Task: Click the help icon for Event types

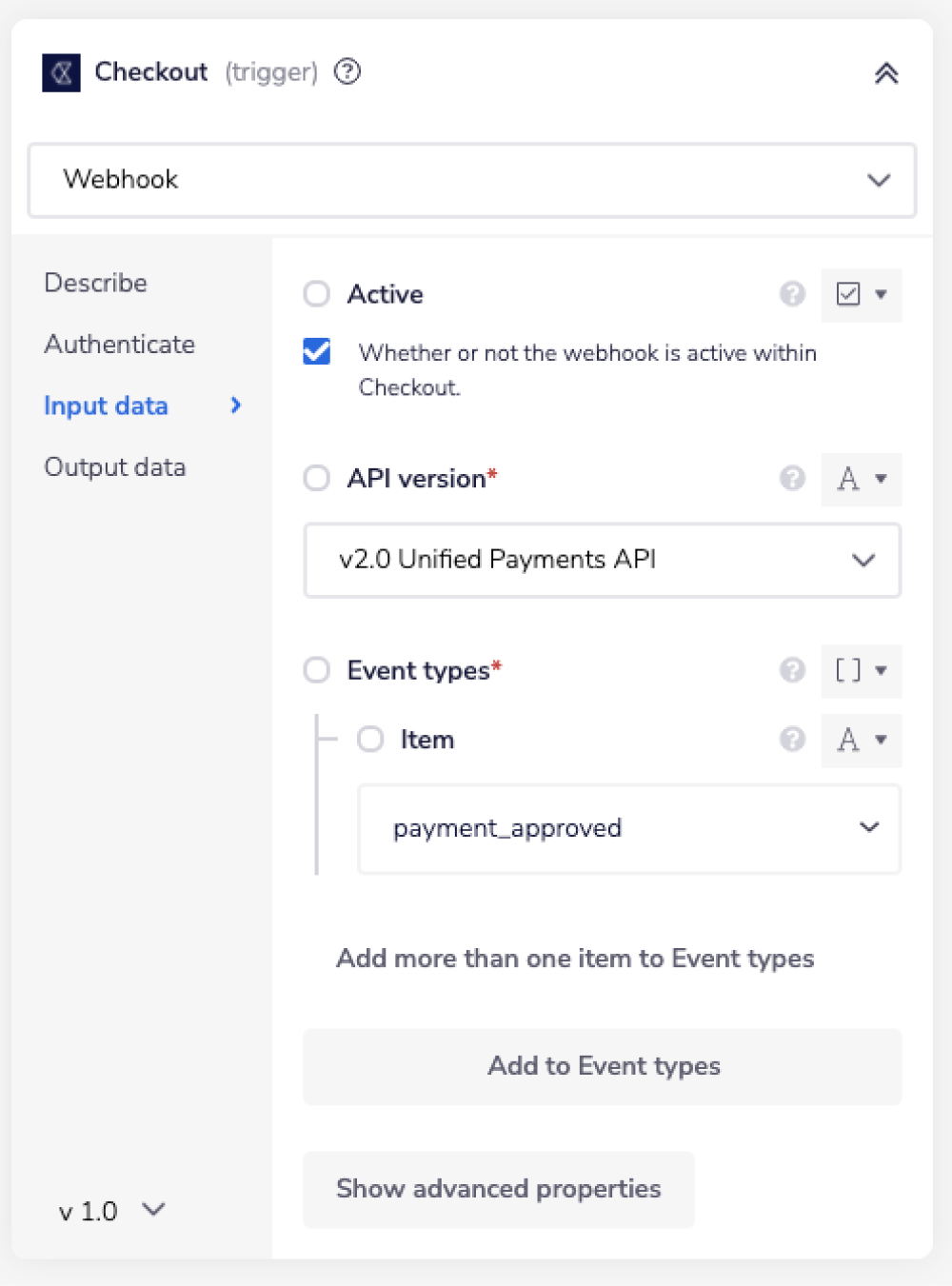Action: (792, 670)
